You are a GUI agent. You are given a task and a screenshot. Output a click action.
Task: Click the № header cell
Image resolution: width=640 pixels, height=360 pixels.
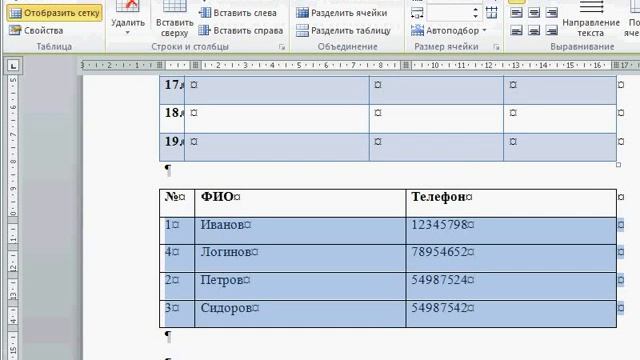point(177,203)
